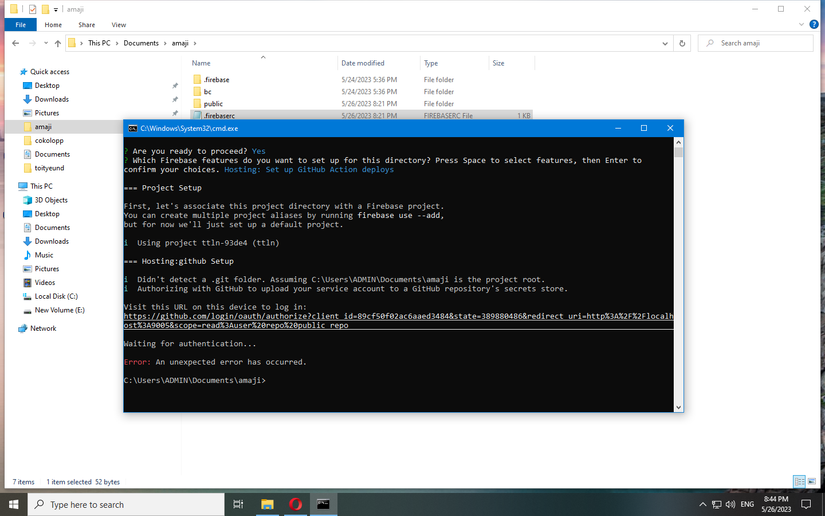Select Quick access in navigation pane
825x516 pixels.
pyautogui.click(x=49, y=72)
